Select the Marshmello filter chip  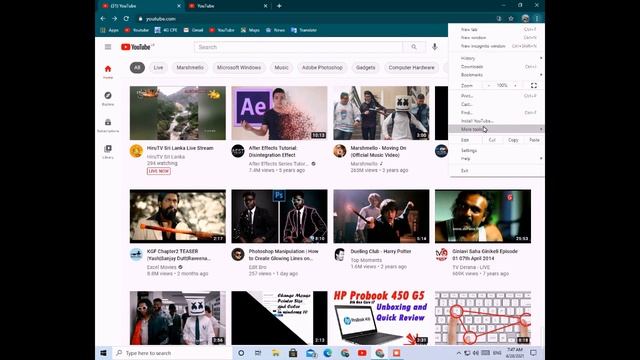click(x=190, y=67)
